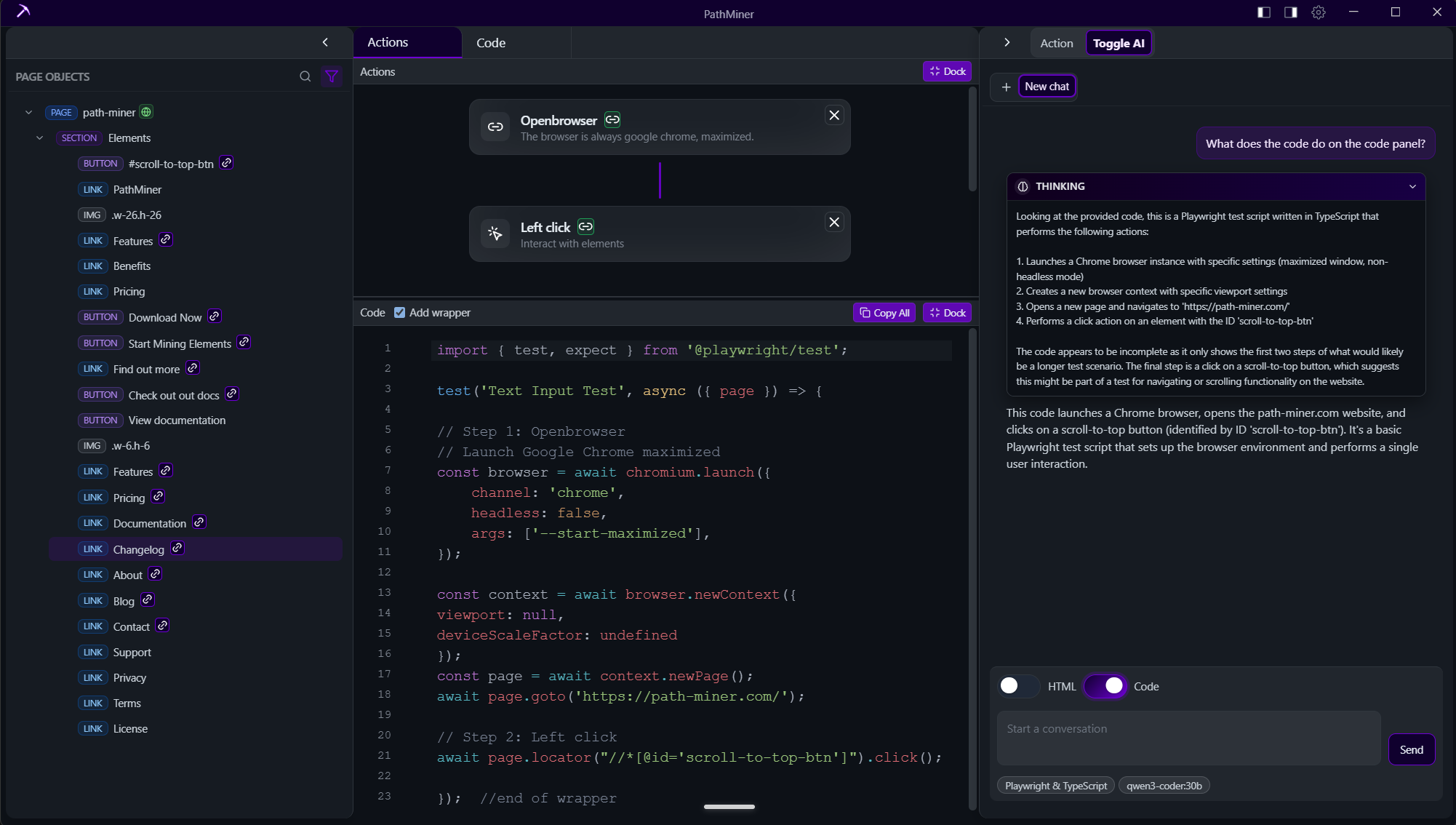Image resolution: width=1456 pixels, height=825 pixels.
Task: Collapse the Elements section in the tree
Action: (39, 137)
